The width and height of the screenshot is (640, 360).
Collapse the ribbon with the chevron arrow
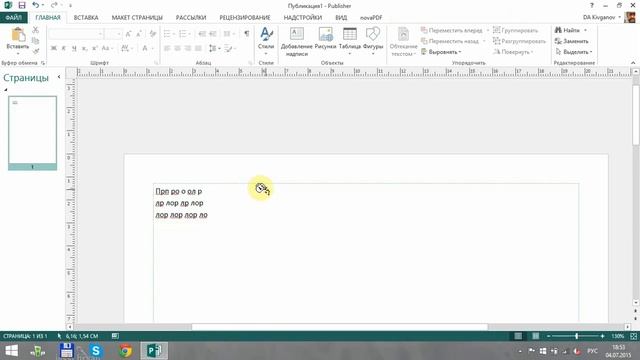633,63
